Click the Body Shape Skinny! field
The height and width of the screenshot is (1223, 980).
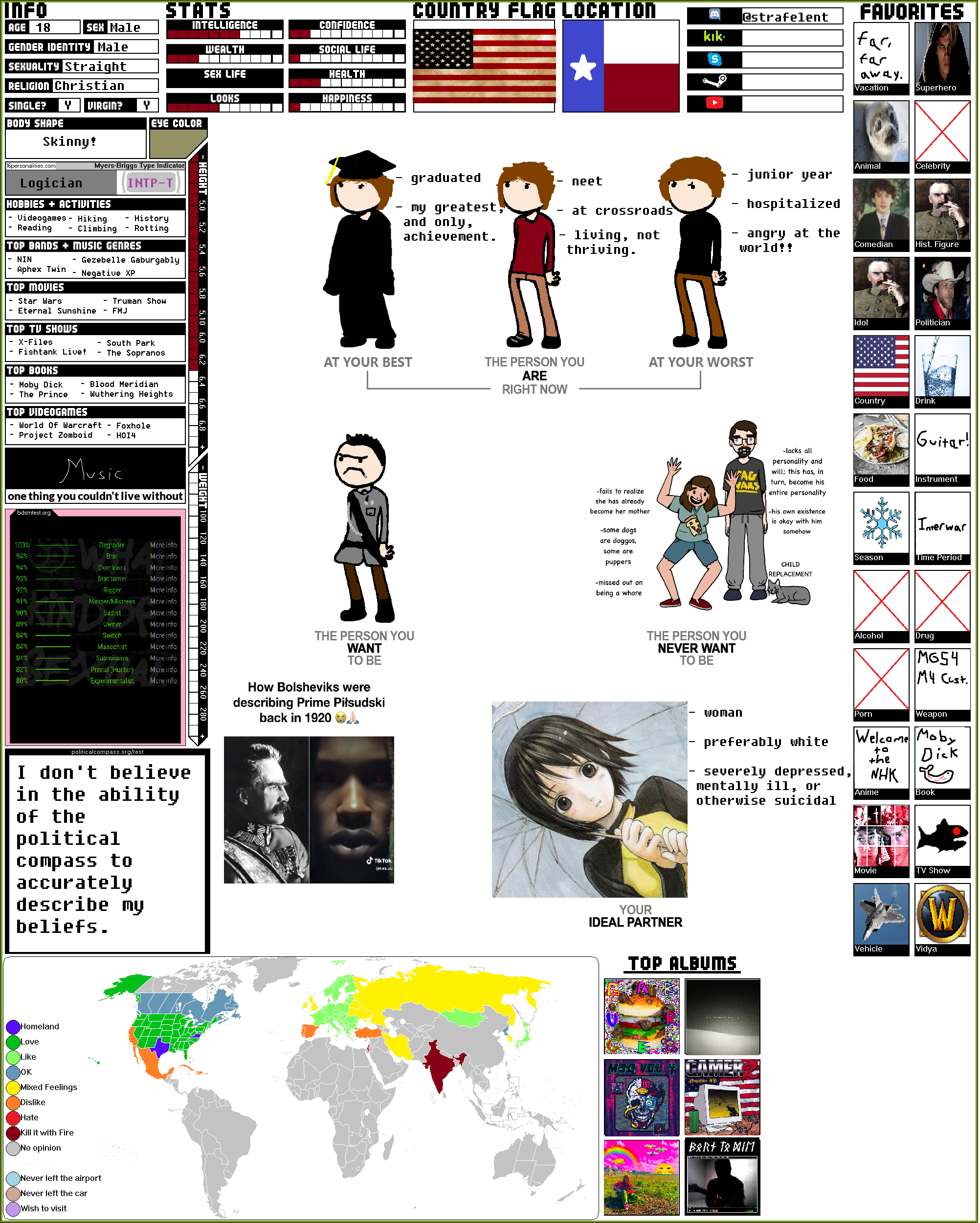click(x=75, y=143)
